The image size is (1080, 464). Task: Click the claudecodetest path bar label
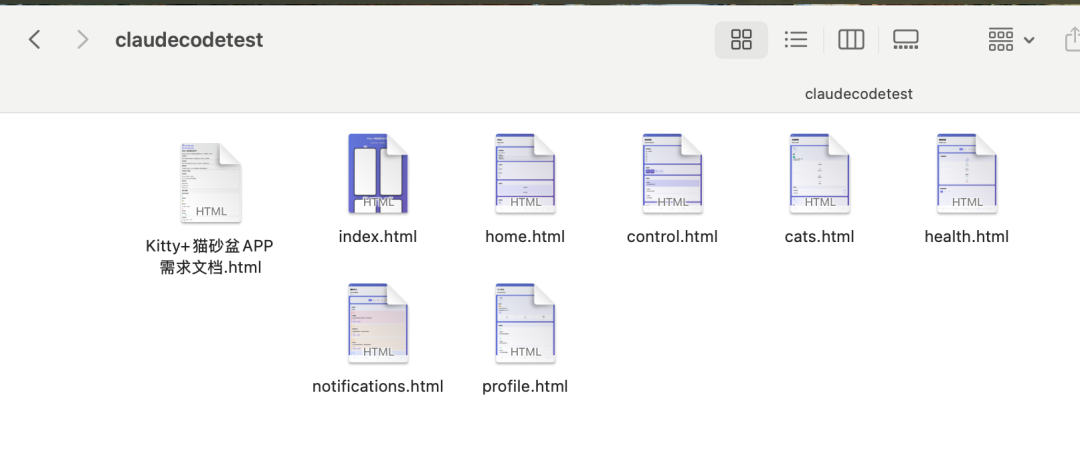pos(858,94)
